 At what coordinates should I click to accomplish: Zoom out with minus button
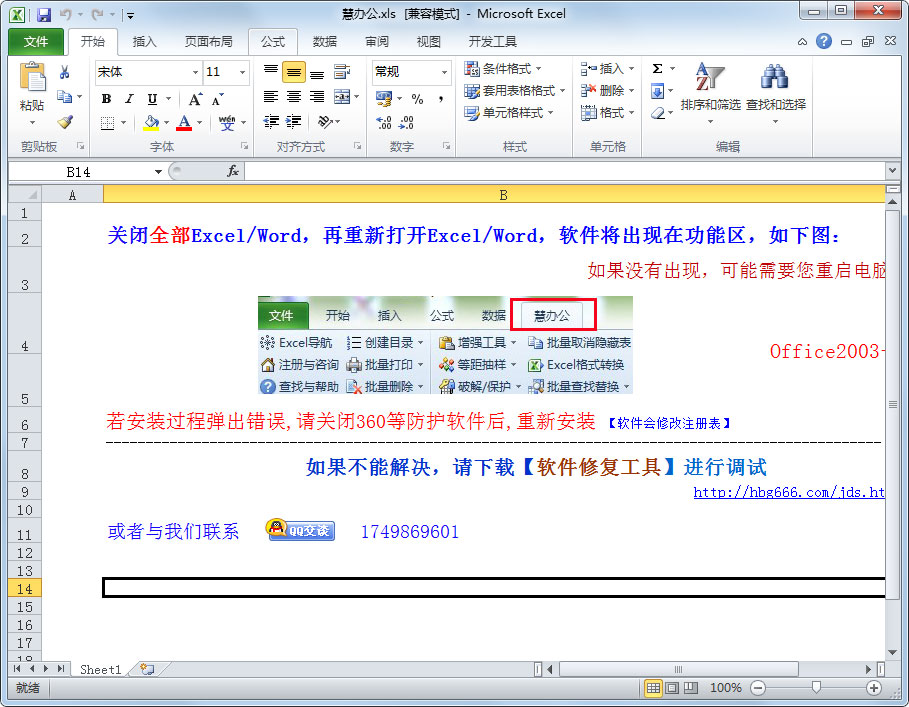pos(758,688)
